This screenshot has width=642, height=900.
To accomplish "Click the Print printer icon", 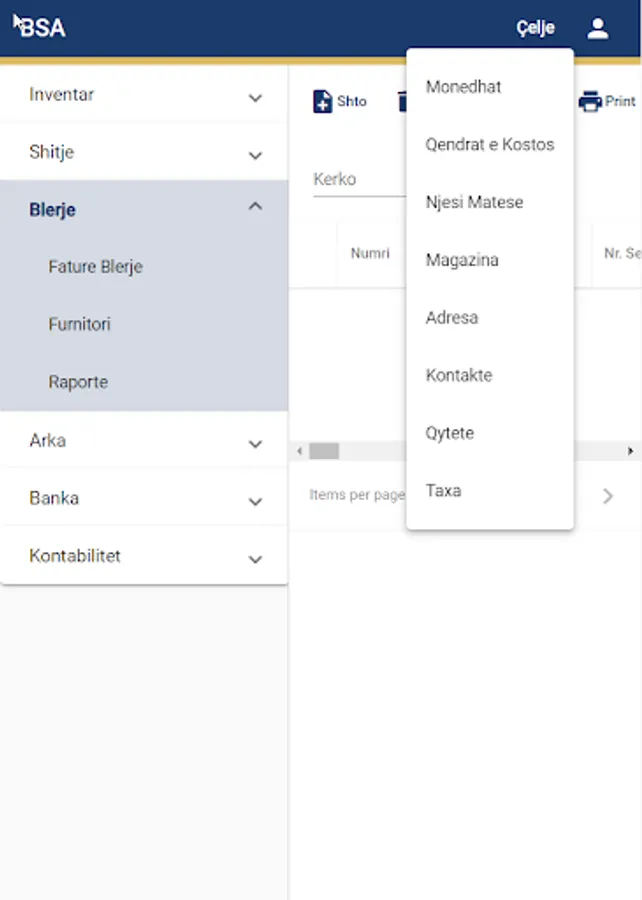I will (591, 102).
